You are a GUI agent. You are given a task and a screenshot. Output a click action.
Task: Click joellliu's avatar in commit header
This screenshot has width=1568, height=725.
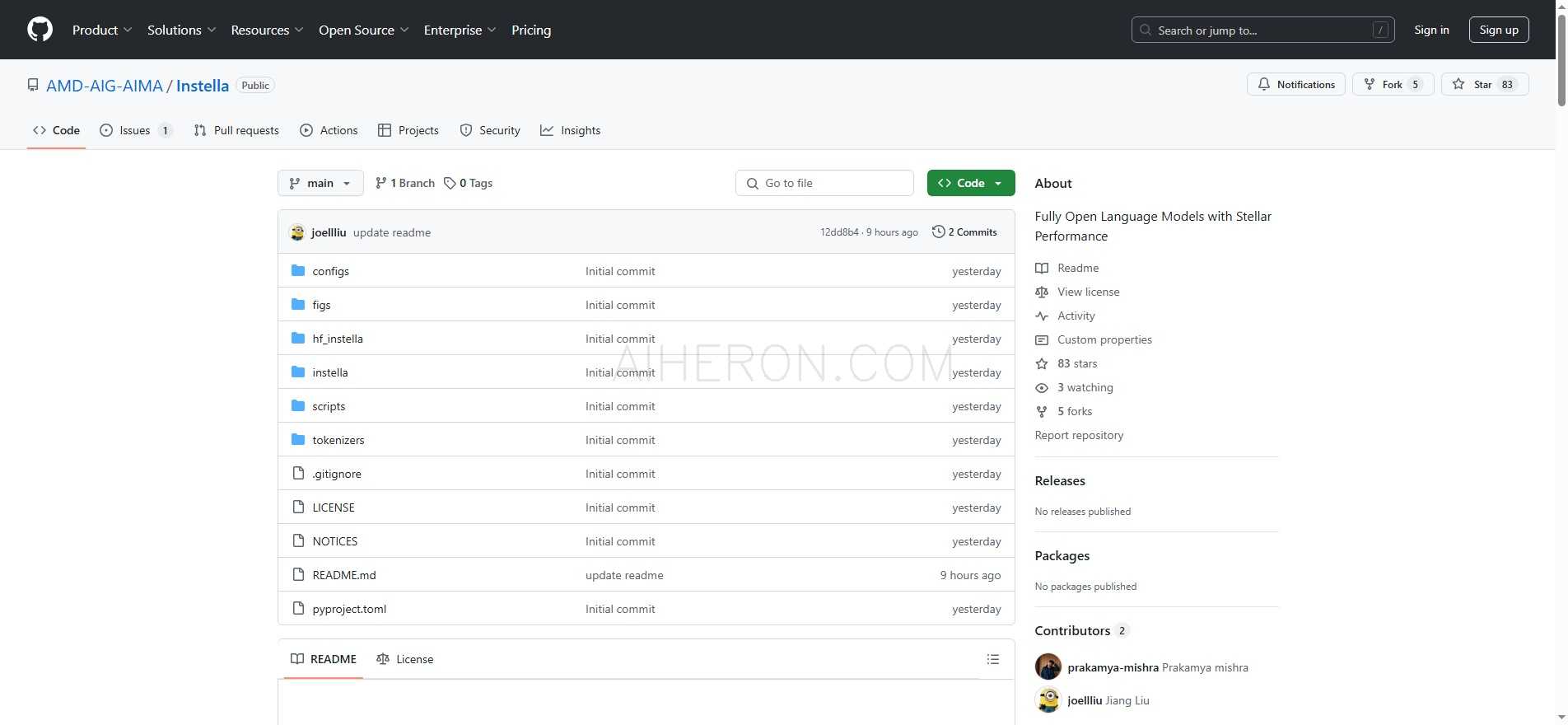click(297, 232)
